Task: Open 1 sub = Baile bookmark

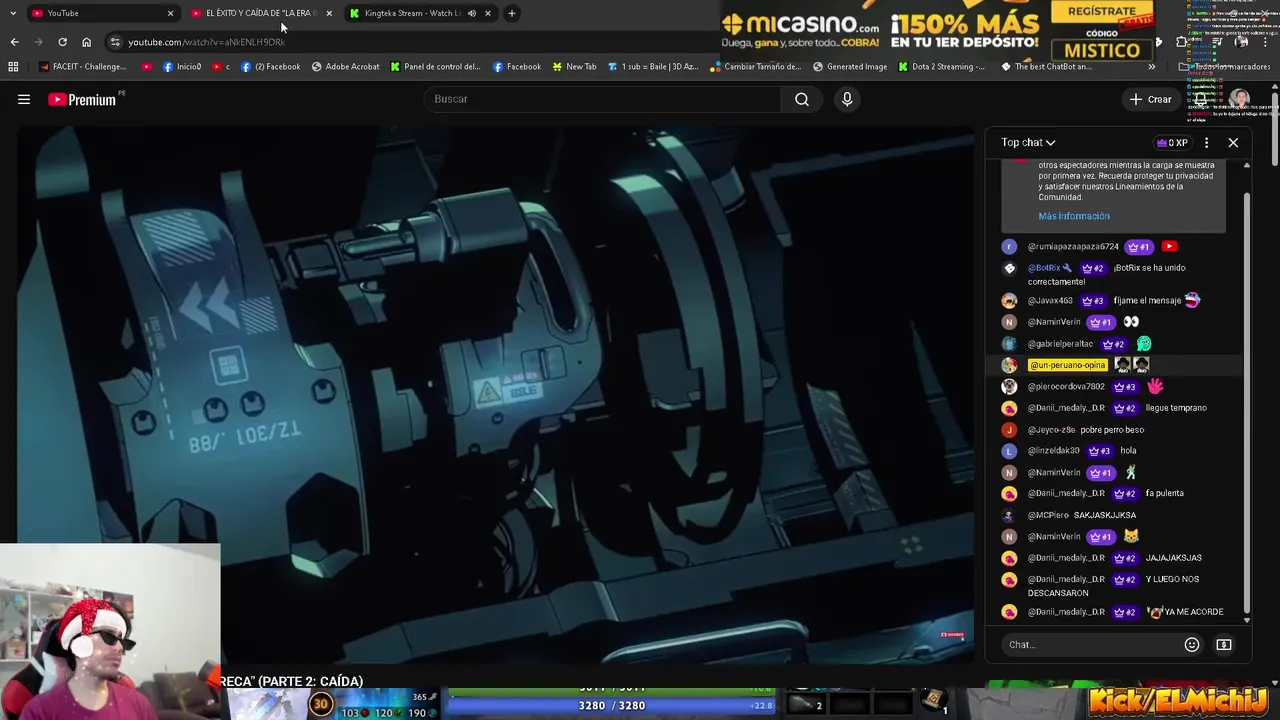Action: click(653, 67)
